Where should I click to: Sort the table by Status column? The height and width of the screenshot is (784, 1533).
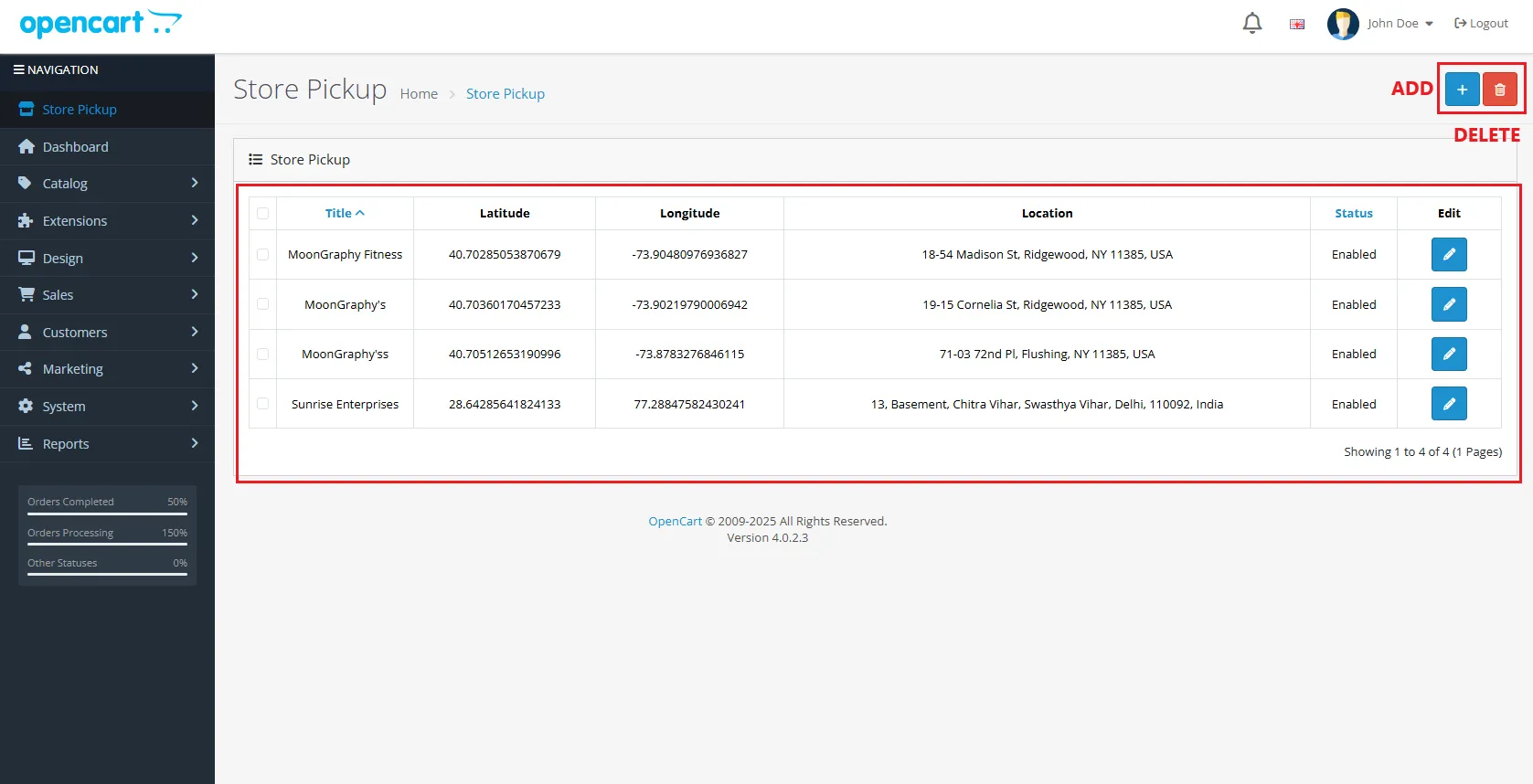click(1353, 214)
